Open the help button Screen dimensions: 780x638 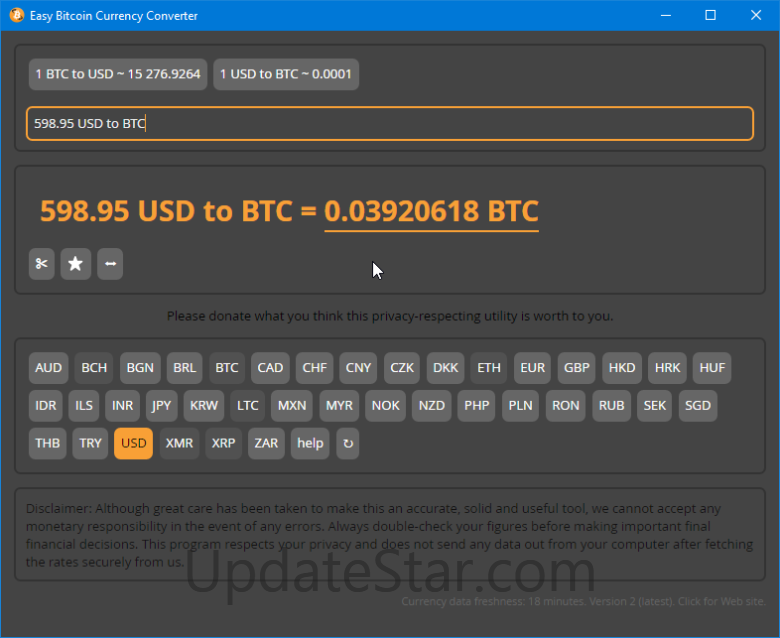[310, 443]
